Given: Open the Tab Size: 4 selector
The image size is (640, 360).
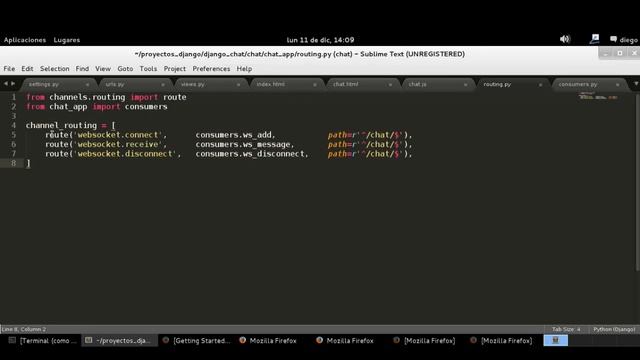Looking at the screenshot, I should coord(566,329).
